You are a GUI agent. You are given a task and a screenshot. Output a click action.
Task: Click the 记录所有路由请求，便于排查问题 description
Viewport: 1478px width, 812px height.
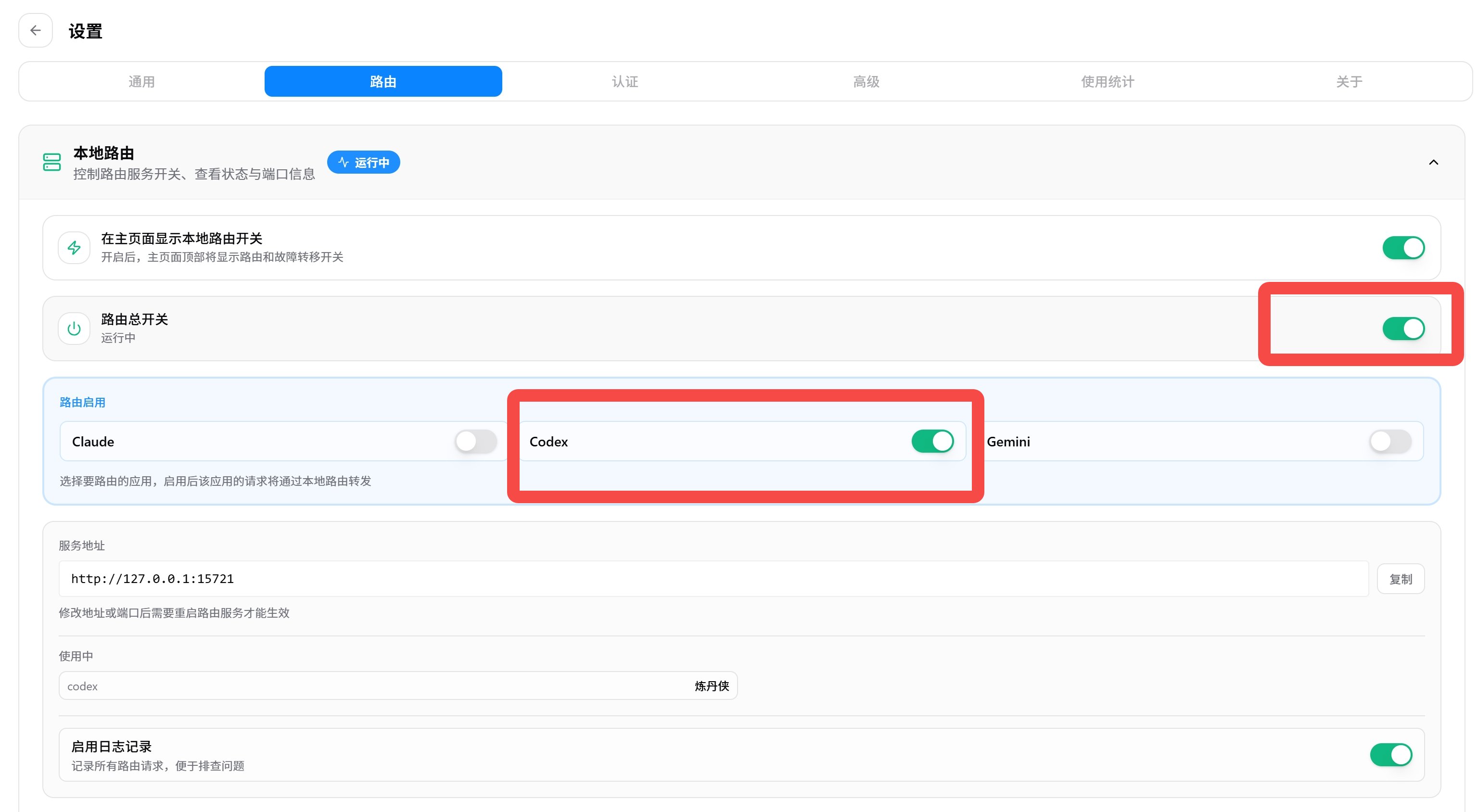pos(158,765)
